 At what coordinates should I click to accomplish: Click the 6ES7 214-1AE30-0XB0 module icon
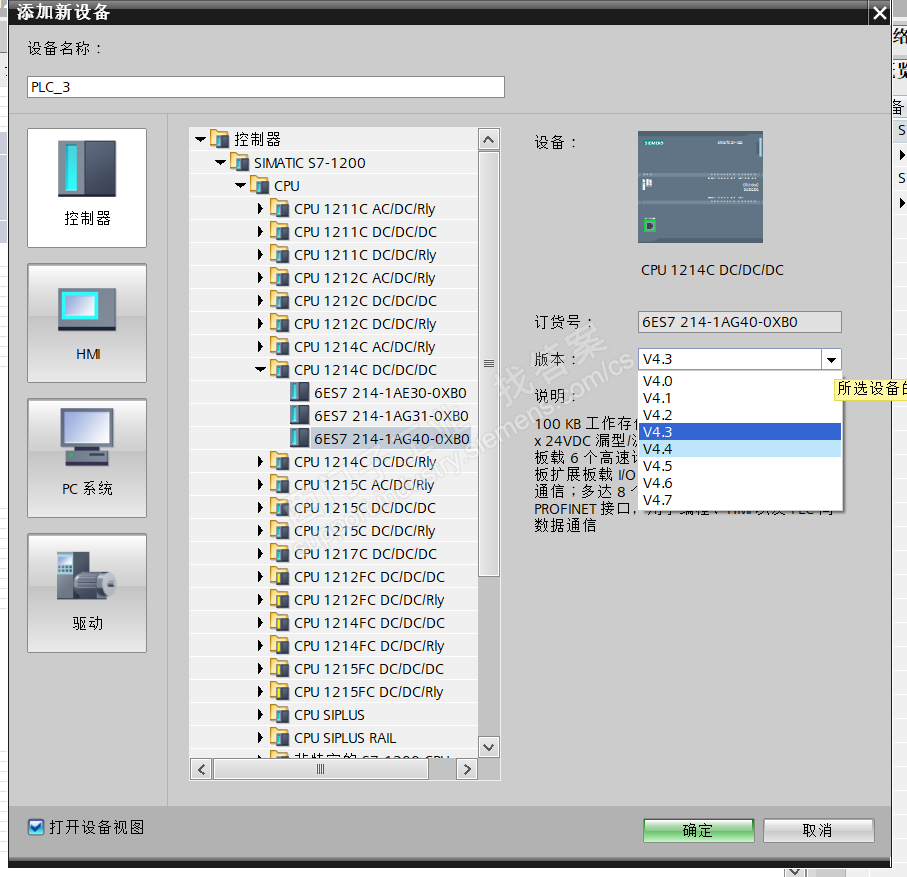[x=300, y=392]
